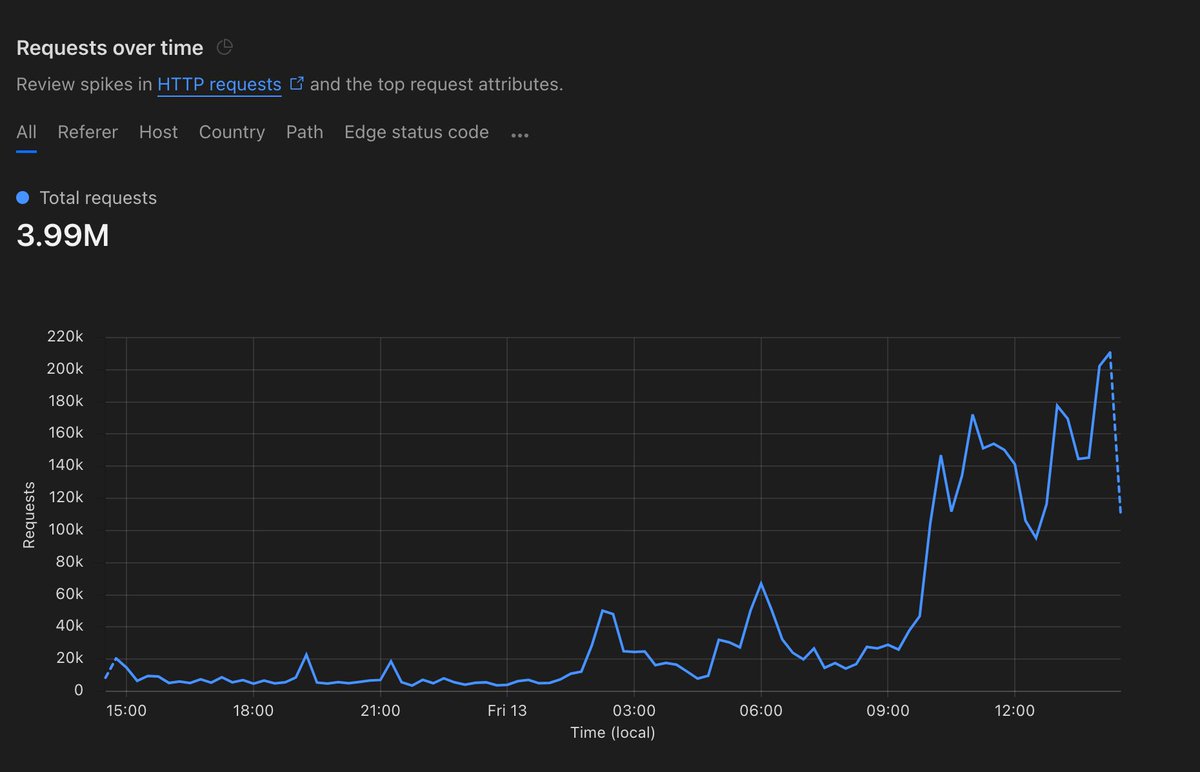Click the Time (local) axis title
Screen dimensions: 1200x772
pyautogui.click(x=614, y=732)
